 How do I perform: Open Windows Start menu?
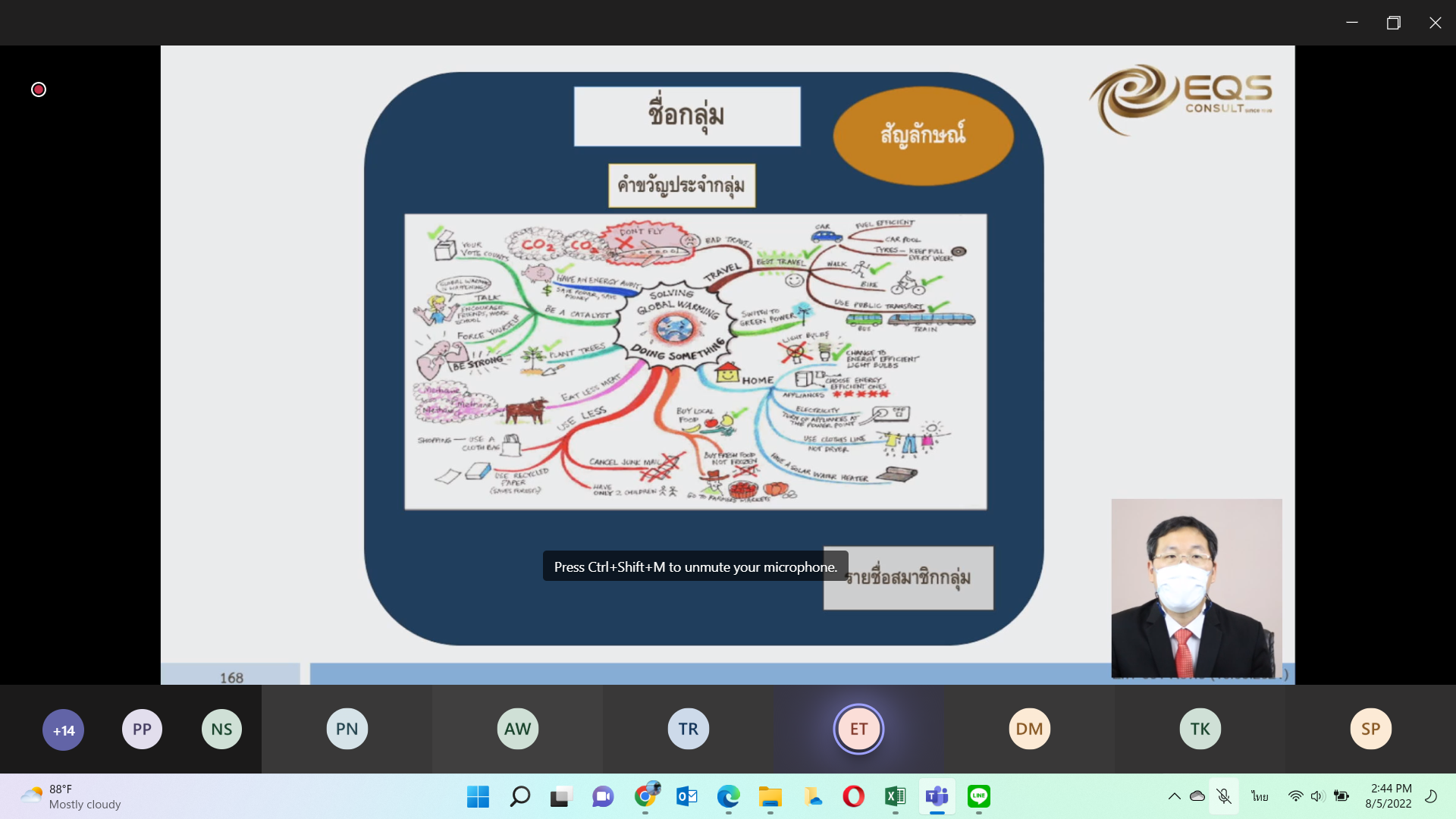(x=478, y=796)
